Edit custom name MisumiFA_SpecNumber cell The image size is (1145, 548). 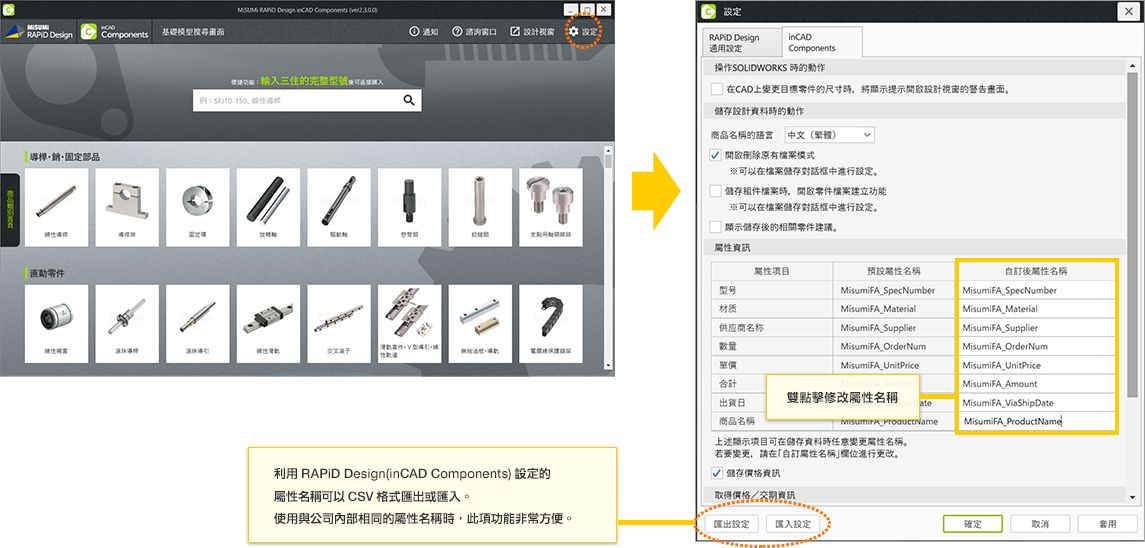pos(1036,290)
